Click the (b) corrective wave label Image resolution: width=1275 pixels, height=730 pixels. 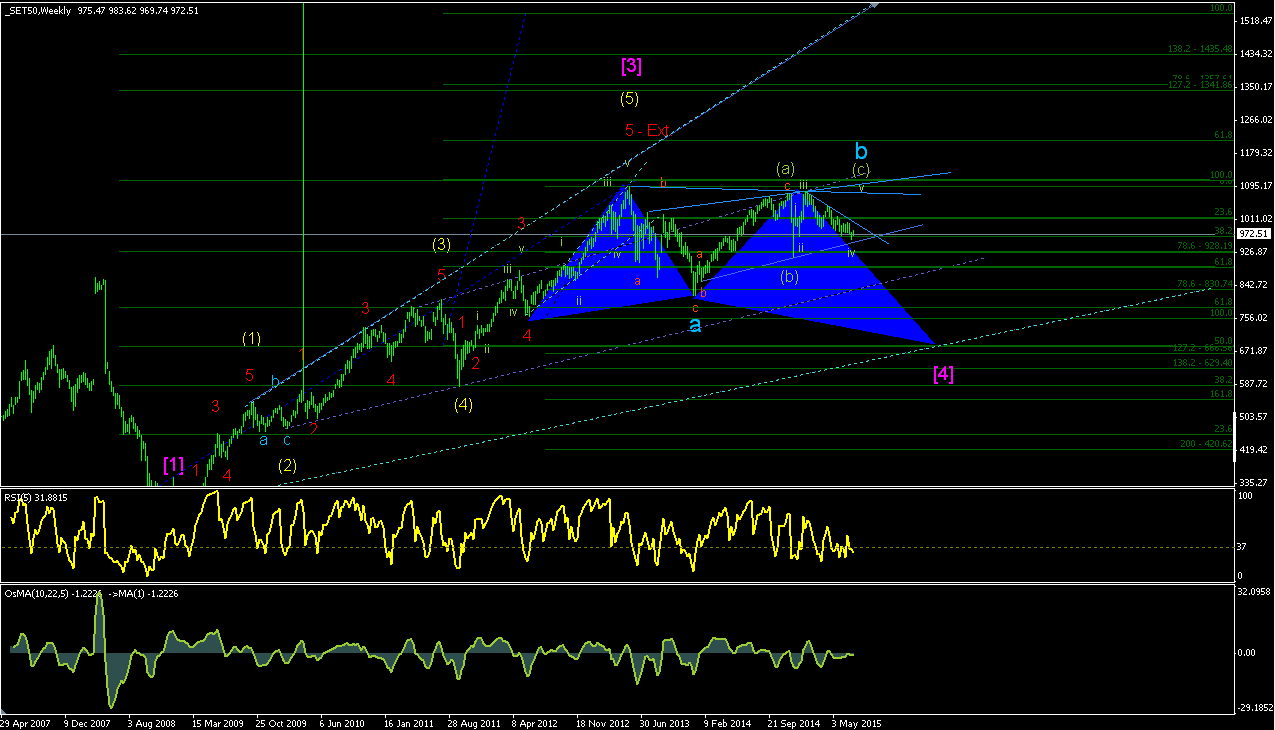click(x=790, y=276)
